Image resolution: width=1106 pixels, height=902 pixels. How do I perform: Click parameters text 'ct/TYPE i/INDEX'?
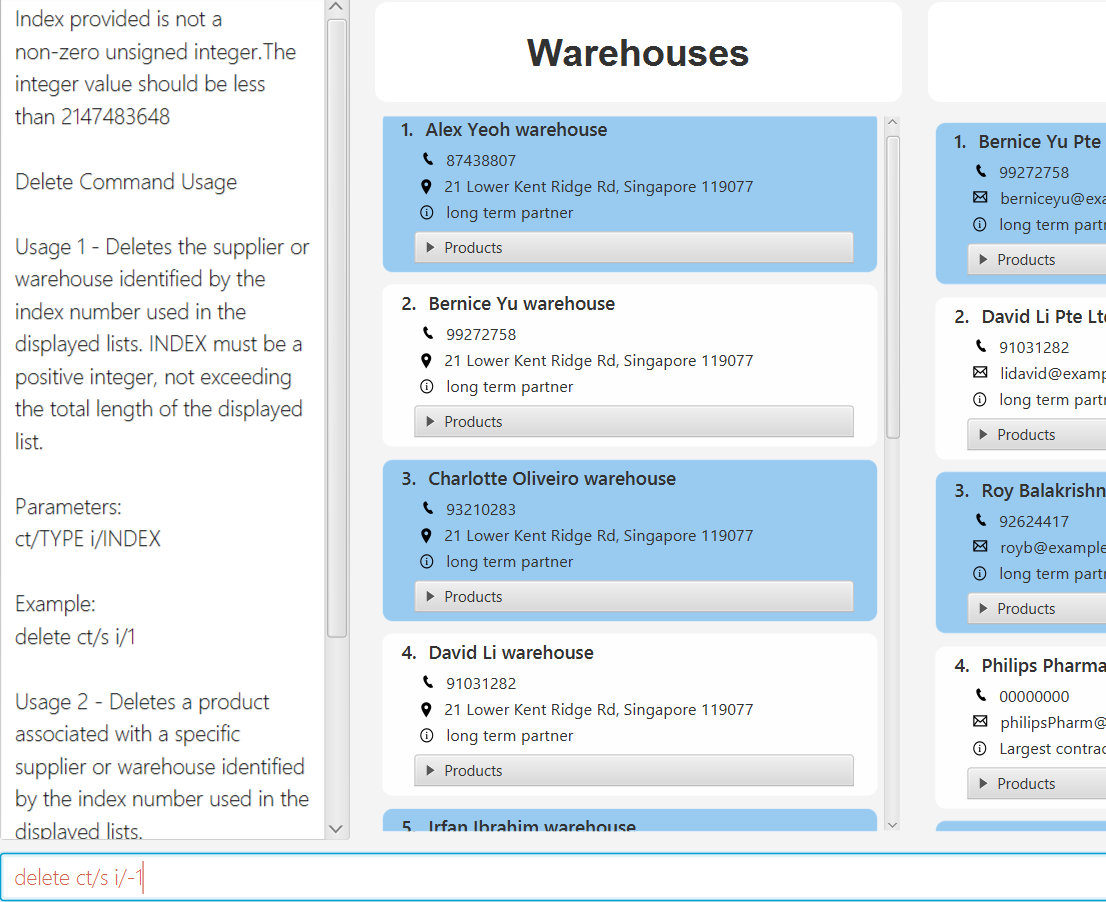click(x=87, y=539)
